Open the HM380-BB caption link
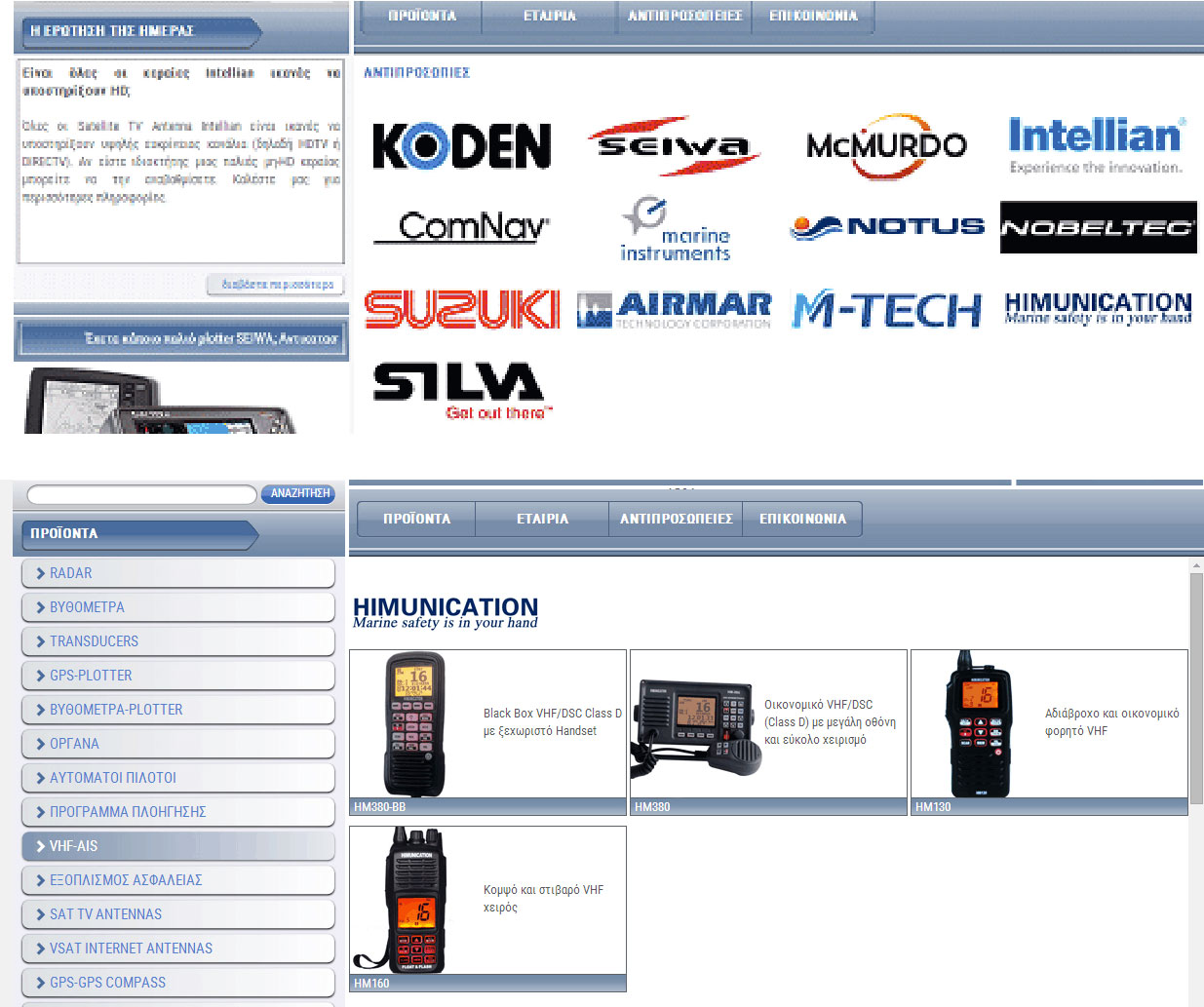Screen dimensions: 1204x1007 coord(487,807)
